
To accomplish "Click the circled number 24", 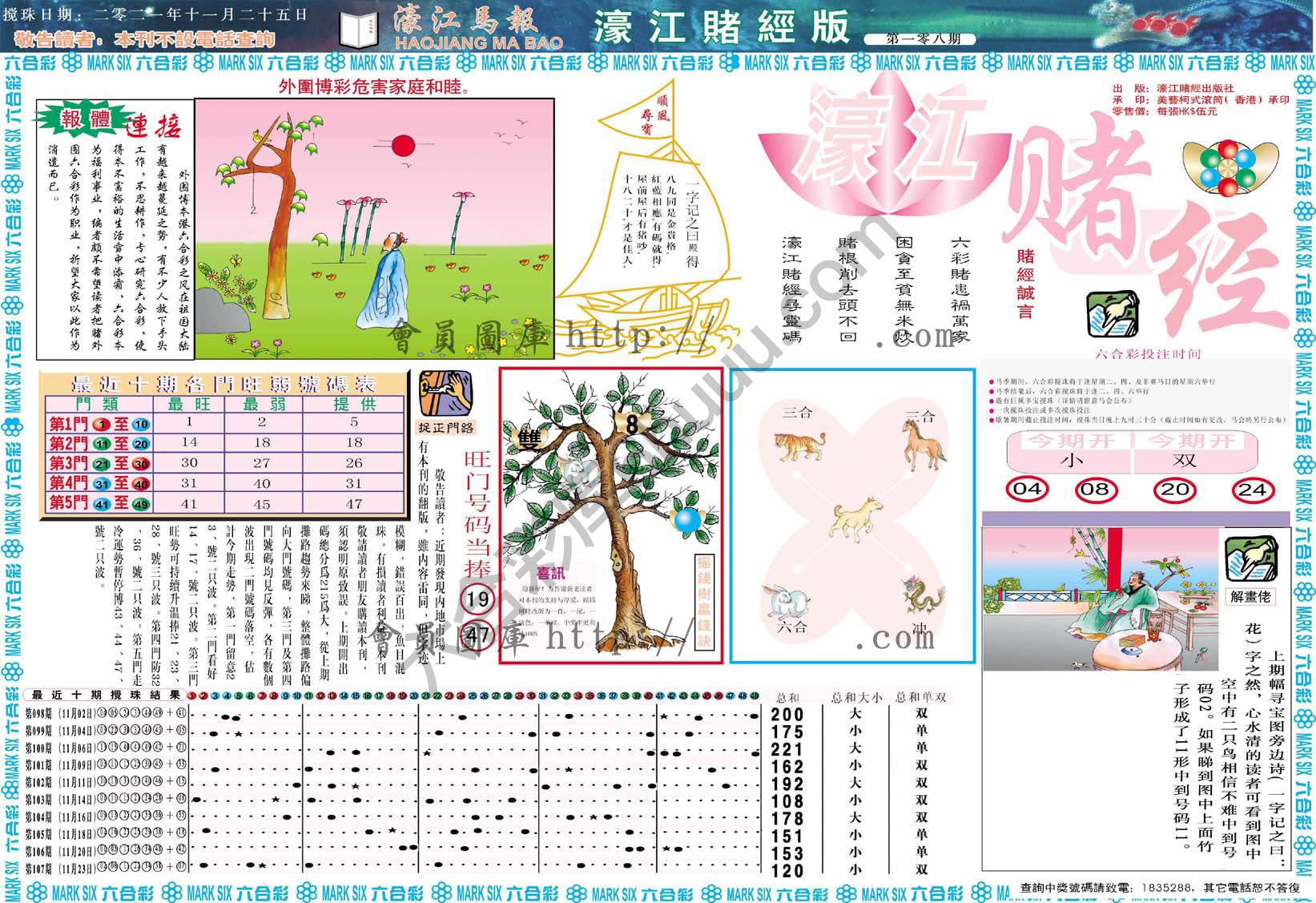I will [1252, 490].
